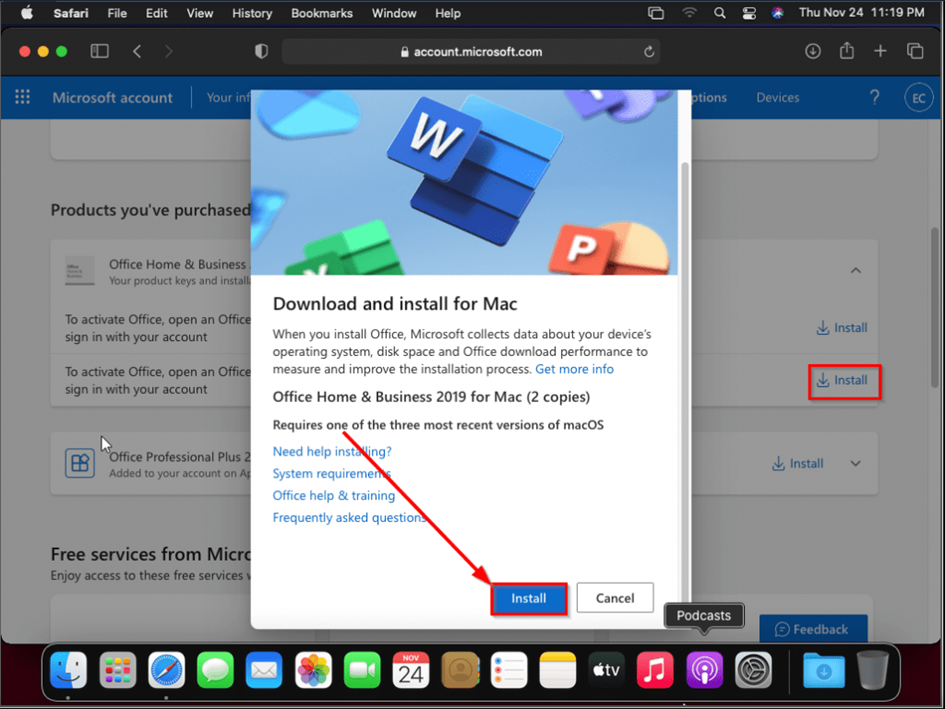Open the Bookmarks menu
The image size is (945, 709).
tap(322, 13)
